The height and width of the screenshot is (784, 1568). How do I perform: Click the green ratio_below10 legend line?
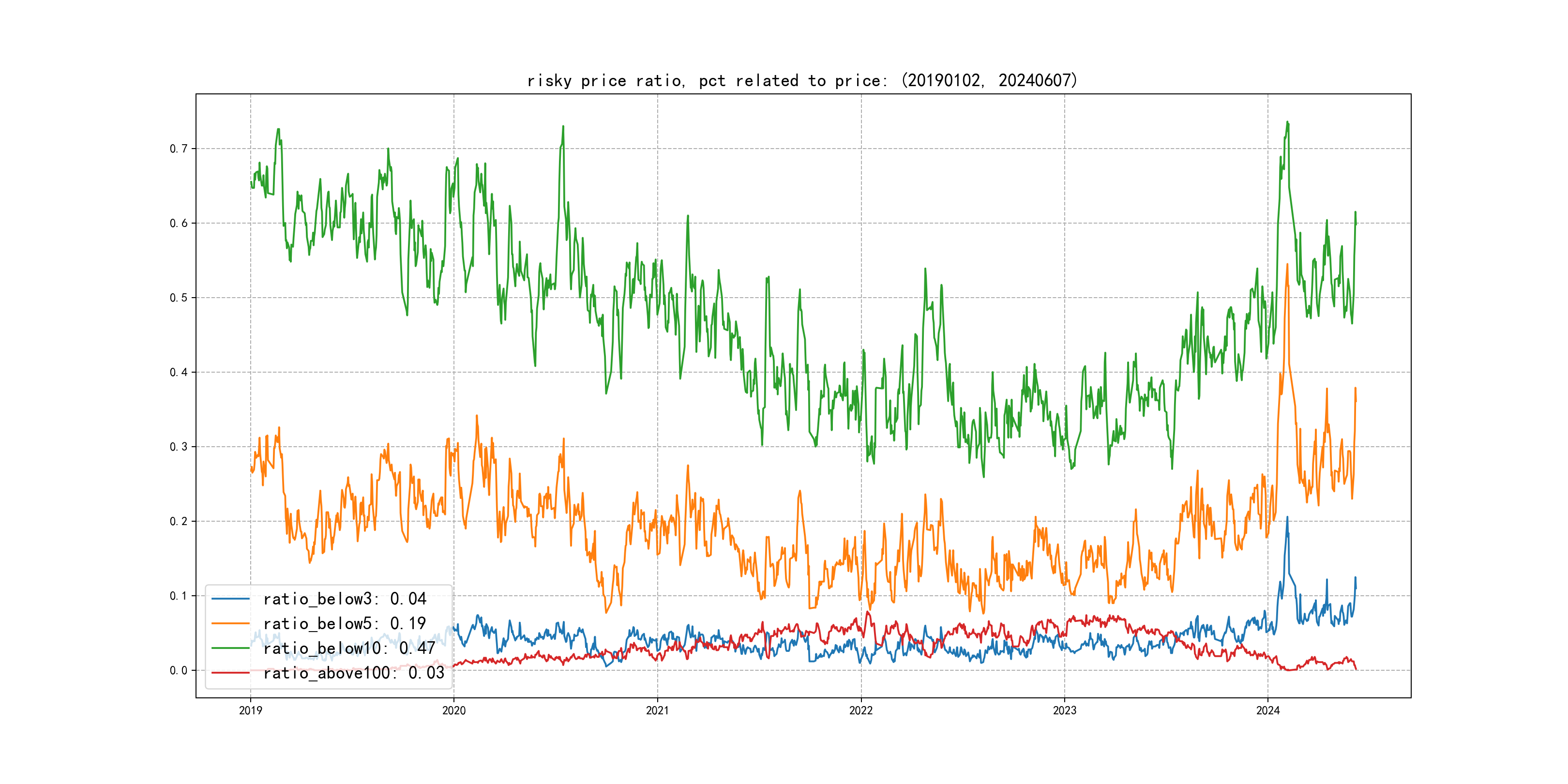230,648
